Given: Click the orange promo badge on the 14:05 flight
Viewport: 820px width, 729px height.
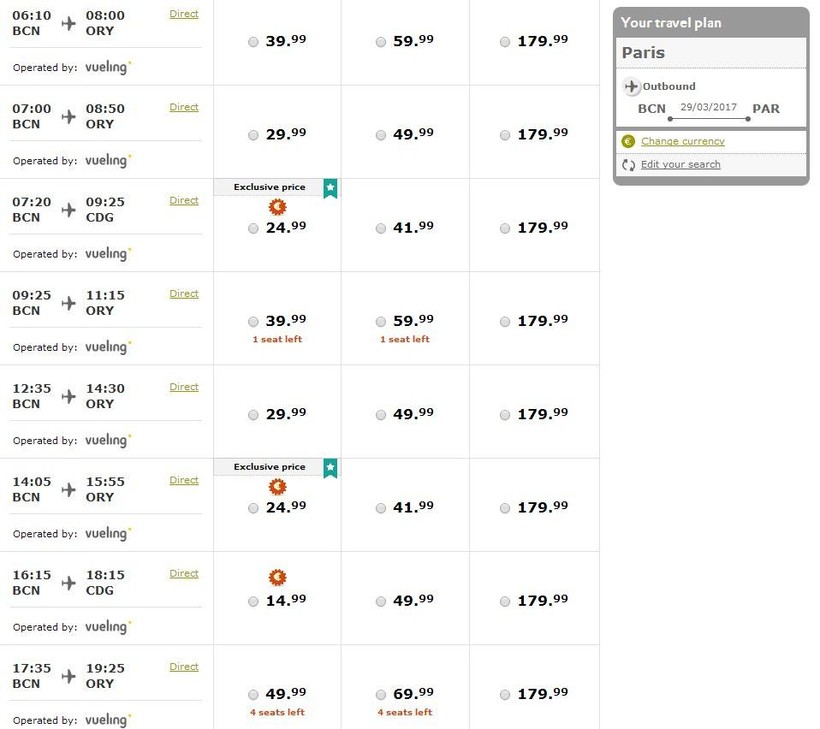Looking at the screenshot, I should point(278,487).
